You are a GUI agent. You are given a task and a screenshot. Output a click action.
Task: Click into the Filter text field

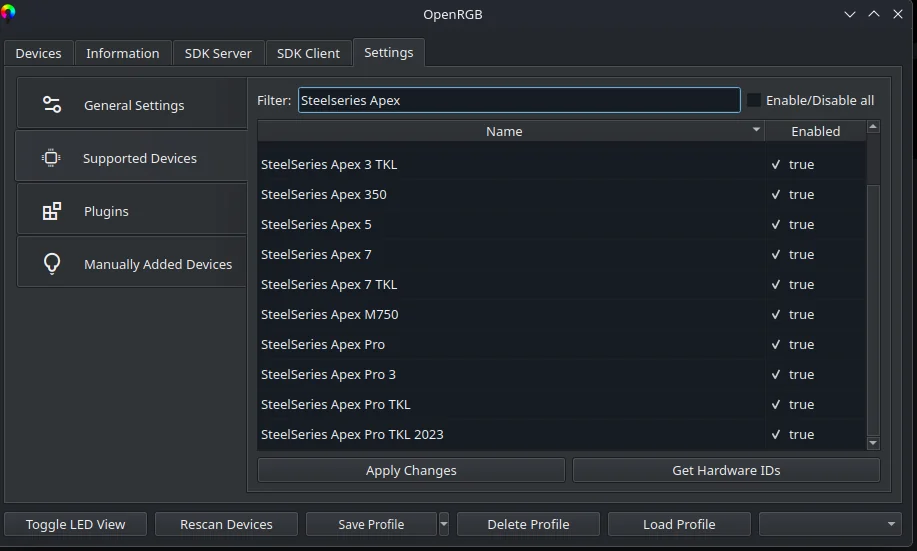[x=518, y=100]
